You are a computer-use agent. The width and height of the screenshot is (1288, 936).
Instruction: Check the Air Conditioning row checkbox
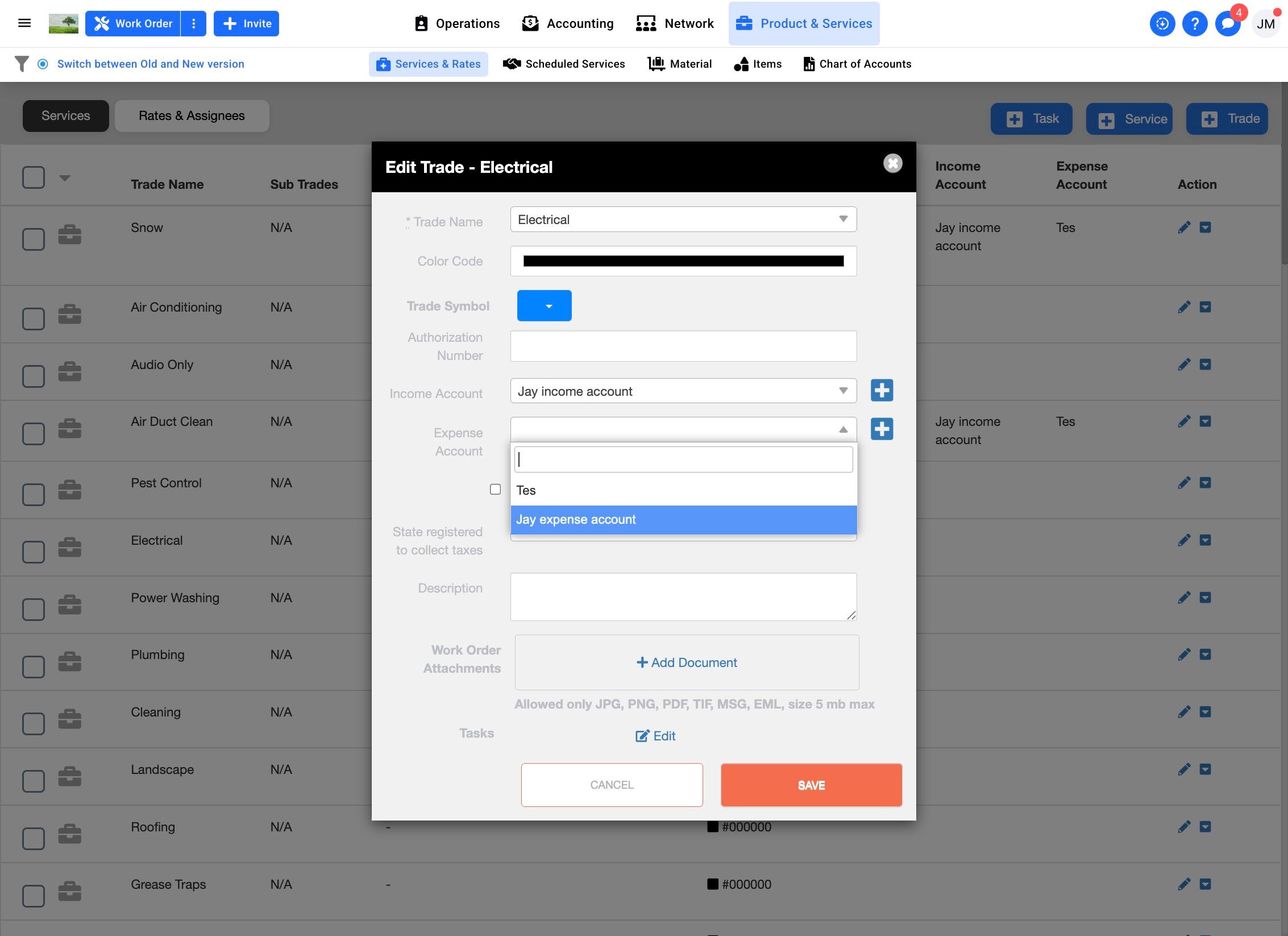pos(34,318)
